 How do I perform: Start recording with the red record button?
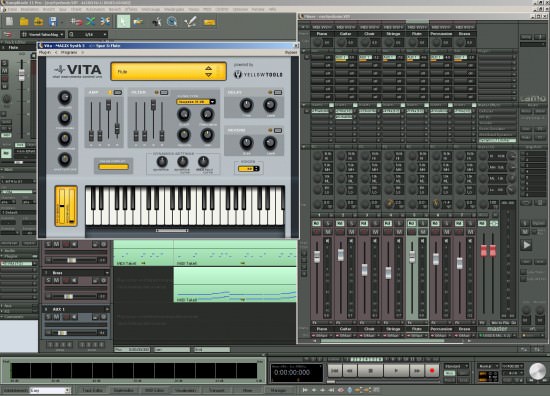coord(432,370)
